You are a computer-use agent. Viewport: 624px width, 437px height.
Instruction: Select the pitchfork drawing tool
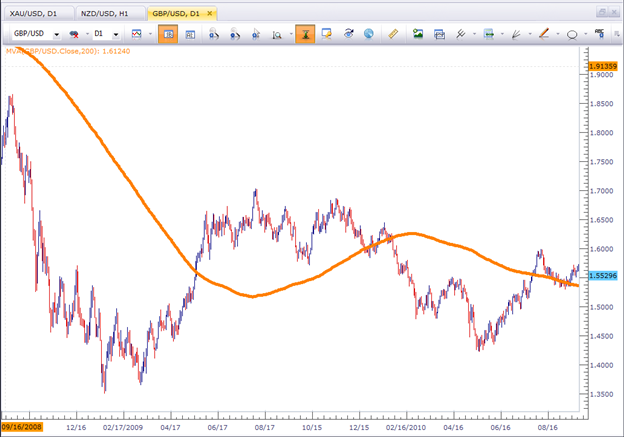pos(461,34)
